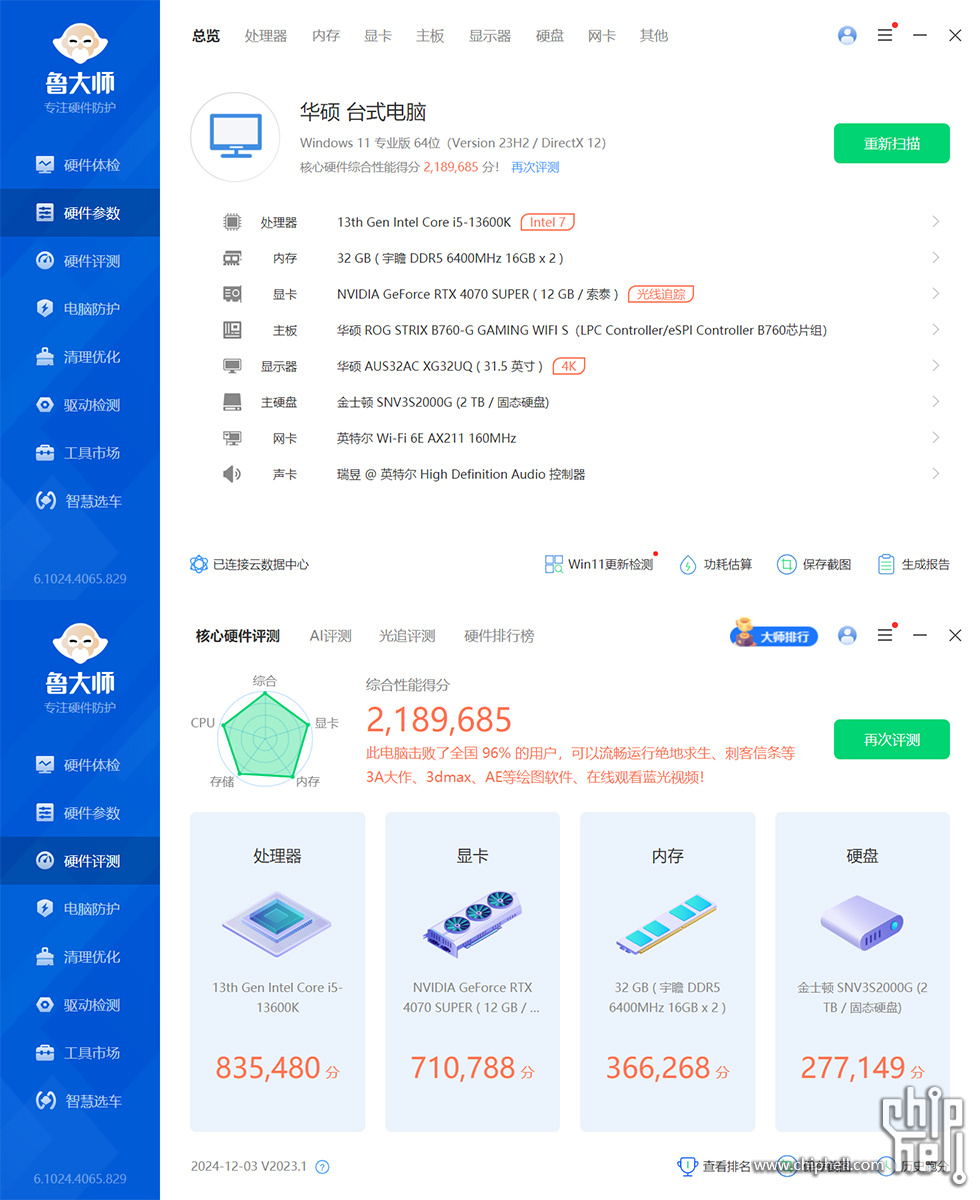Click the user avatar icon beside the 其他 tab

coord(847,35)
